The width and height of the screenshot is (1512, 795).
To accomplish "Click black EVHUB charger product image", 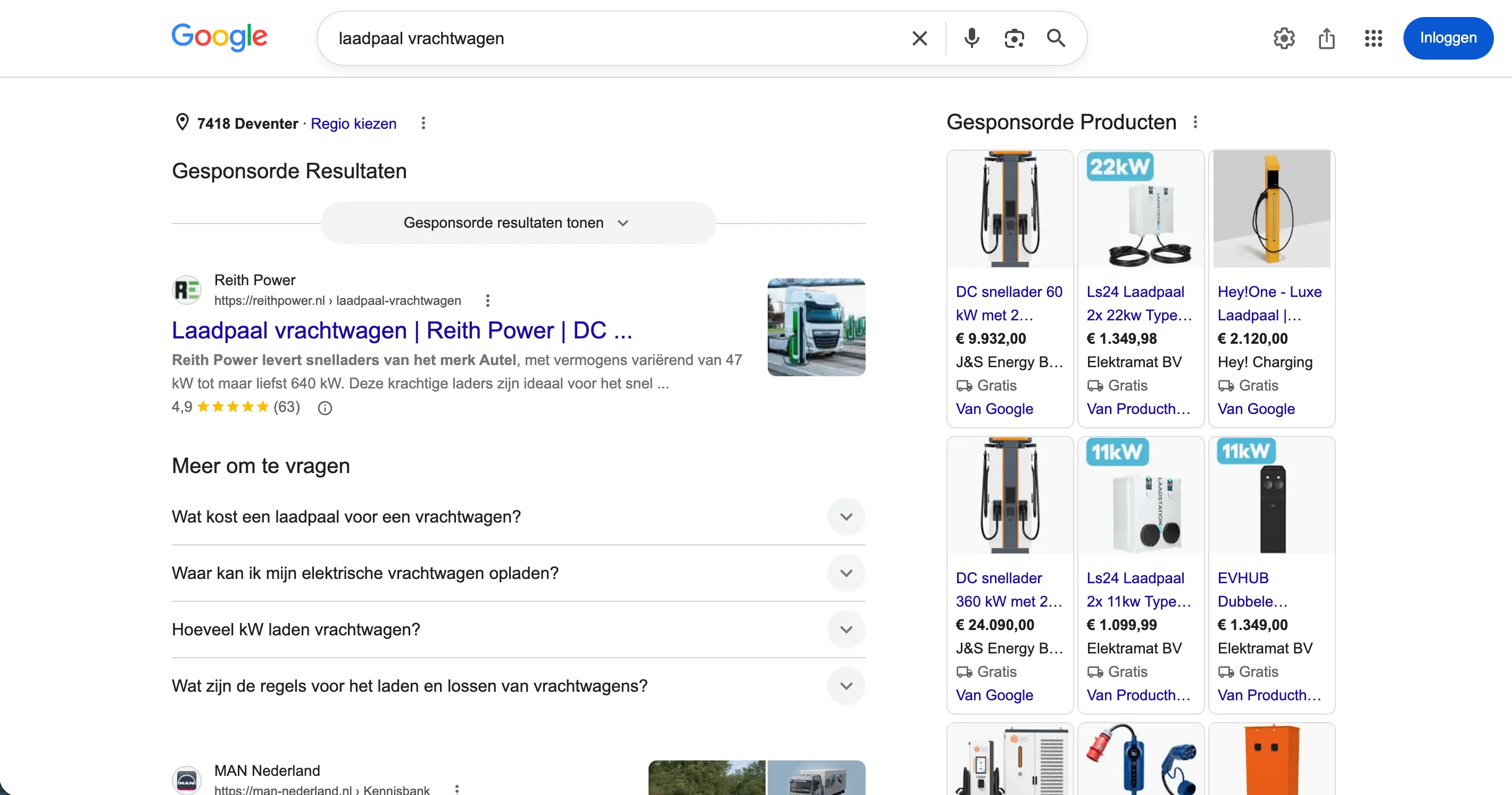I will [1272, 495].
